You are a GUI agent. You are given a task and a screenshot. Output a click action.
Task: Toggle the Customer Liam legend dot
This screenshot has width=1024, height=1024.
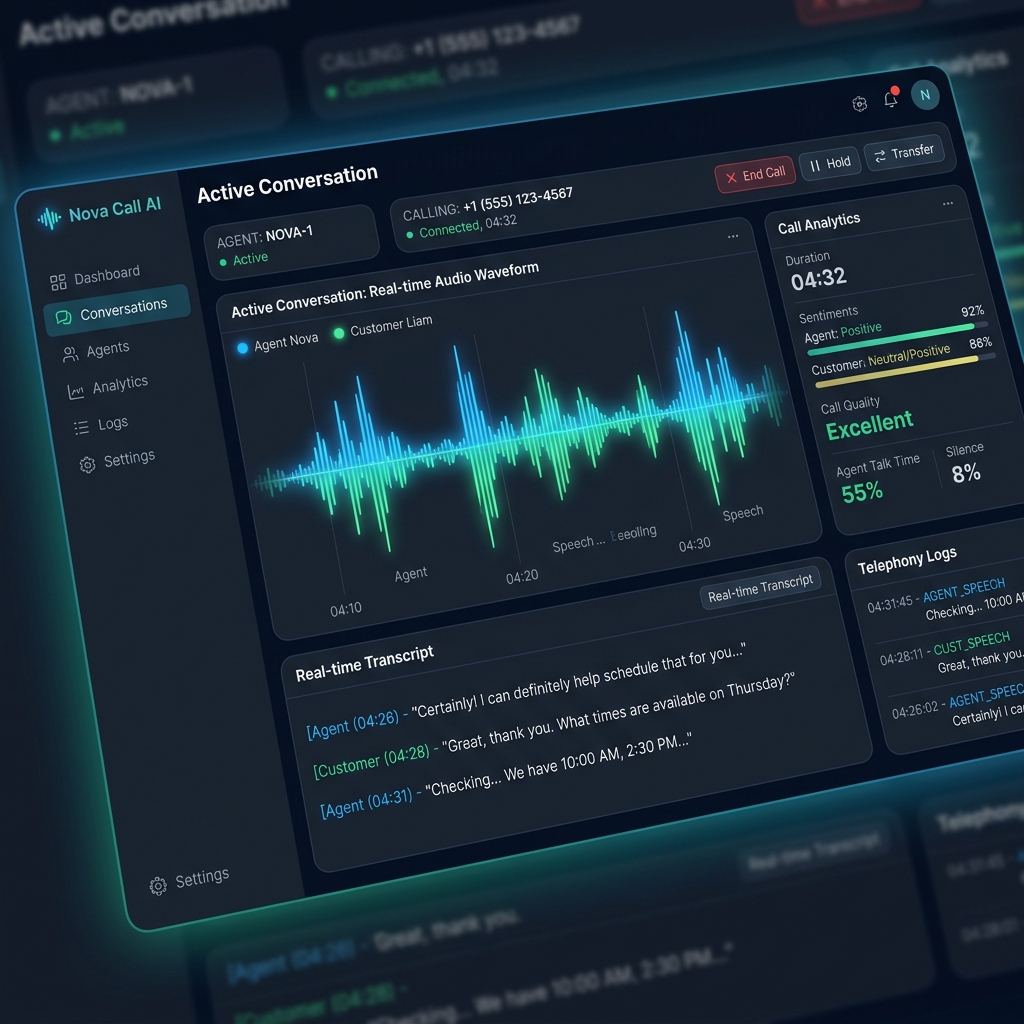pos(339,333)
